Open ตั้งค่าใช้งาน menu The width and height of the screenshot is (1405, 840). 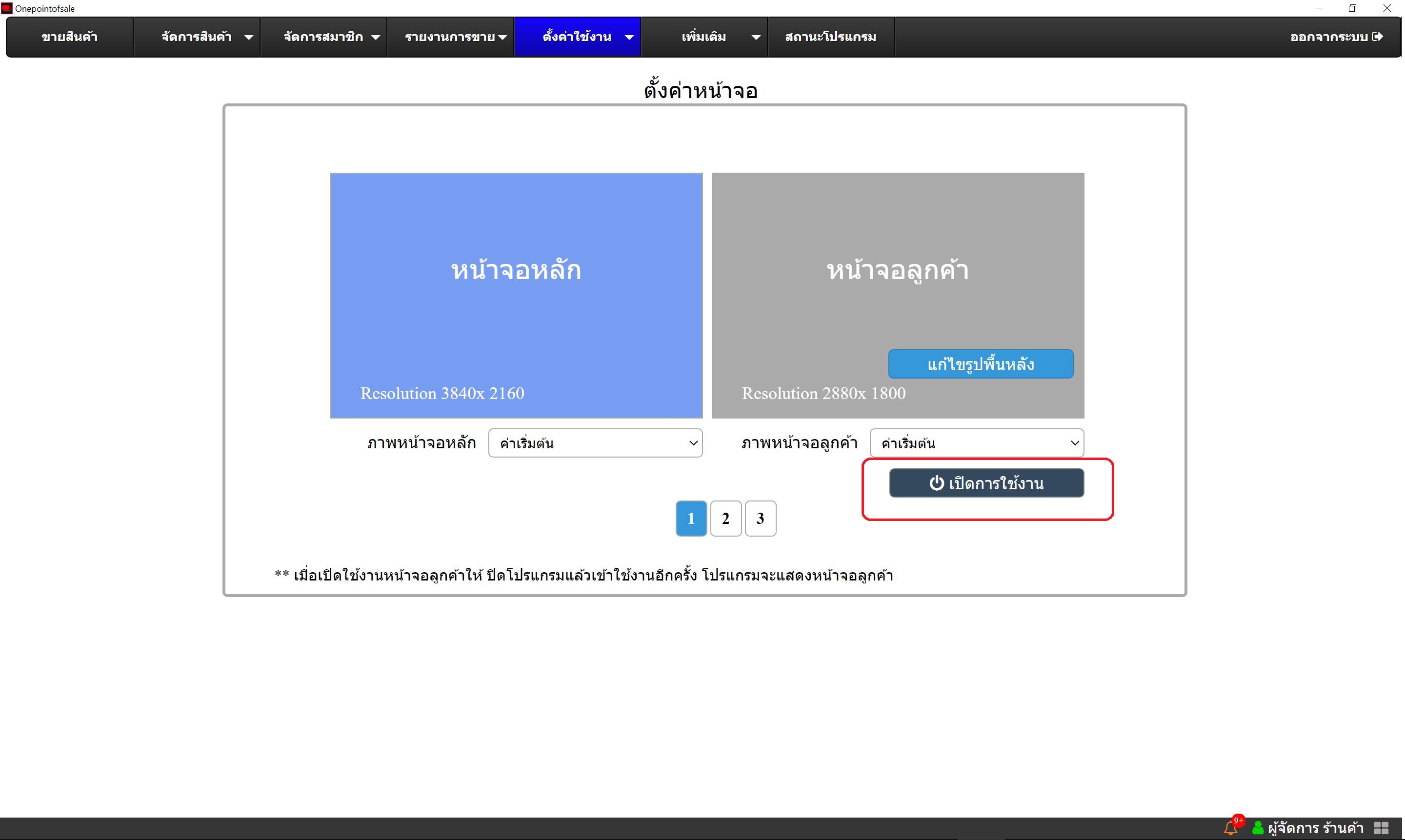tap(578, 37)
